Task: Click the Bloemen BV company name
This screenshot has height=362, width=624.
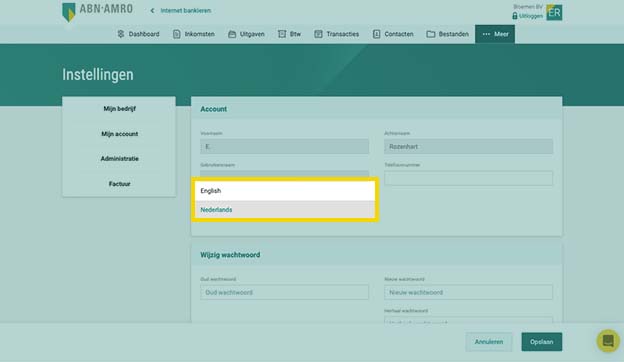Action: point(528,7)
